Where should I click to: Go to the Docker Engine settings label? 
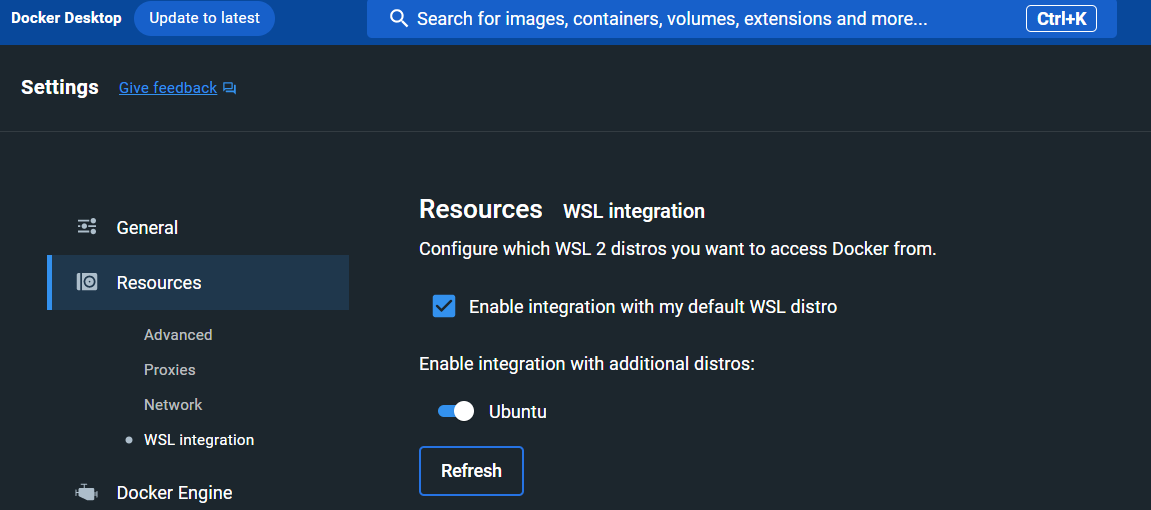[174, 493]
